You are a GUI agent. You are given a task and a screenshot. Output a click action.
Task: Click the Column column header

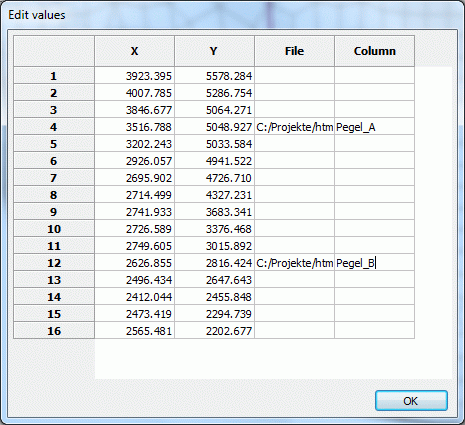pos(375,51)
